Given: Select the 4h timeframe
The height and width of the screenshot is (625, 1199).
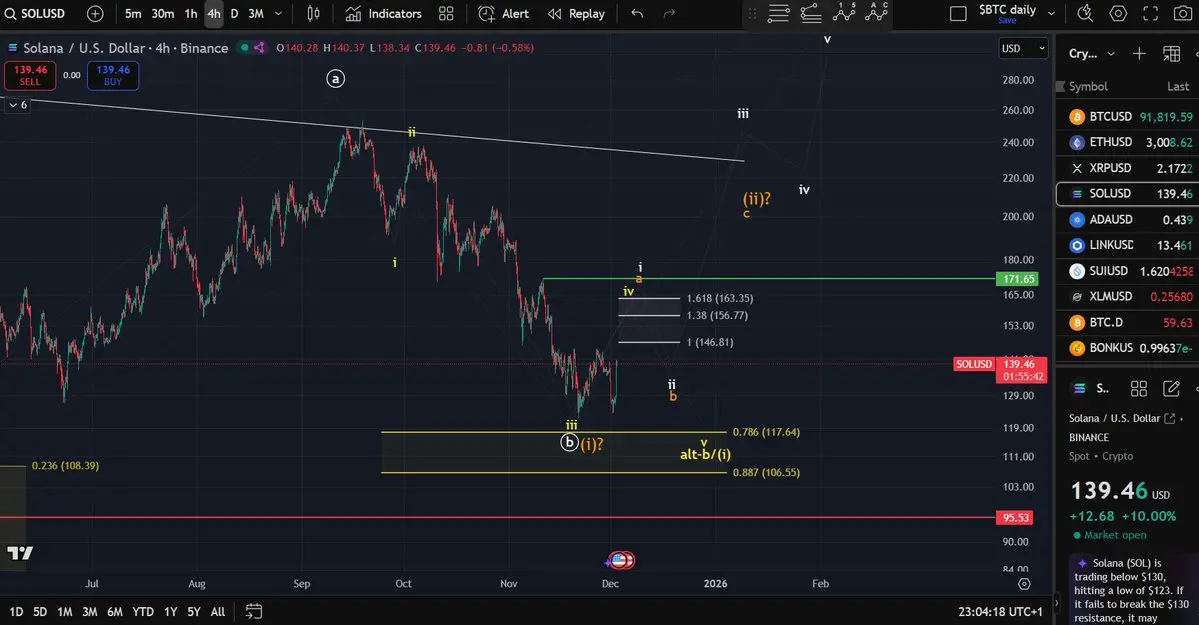Looking at the screenshot, I should pos(213,14).
